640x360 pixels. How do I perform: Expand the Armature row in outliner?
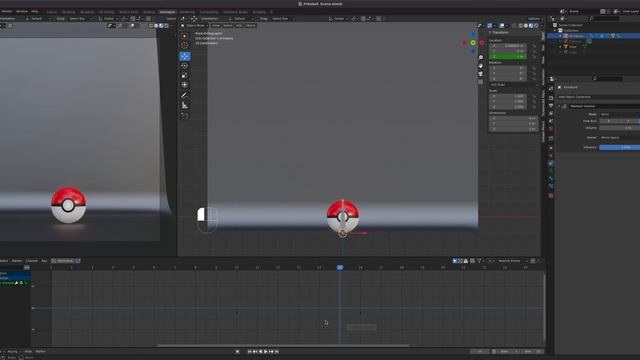click(560, 36)
